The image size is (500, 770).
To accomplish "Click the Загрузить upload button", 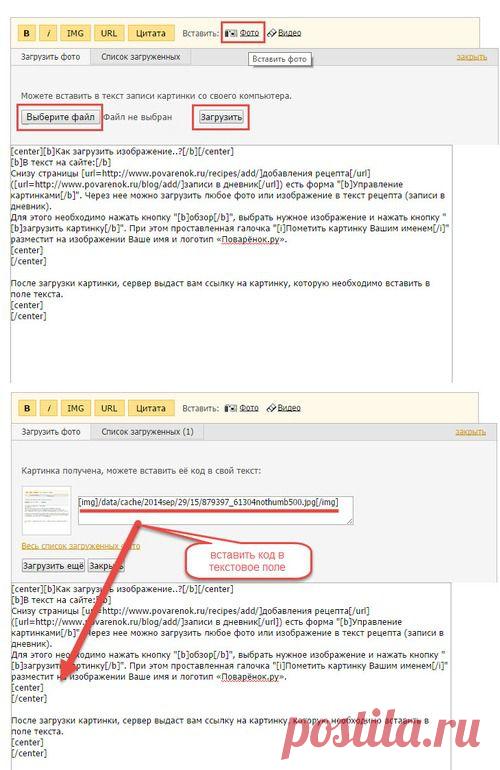I will click(x=221, y=117).
